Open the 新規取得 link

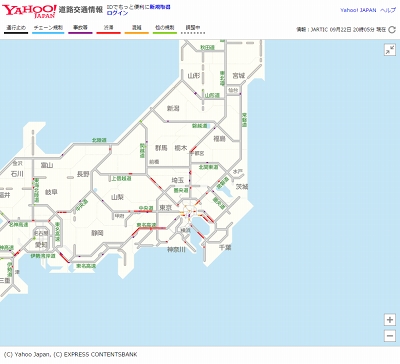coord(160,7)
